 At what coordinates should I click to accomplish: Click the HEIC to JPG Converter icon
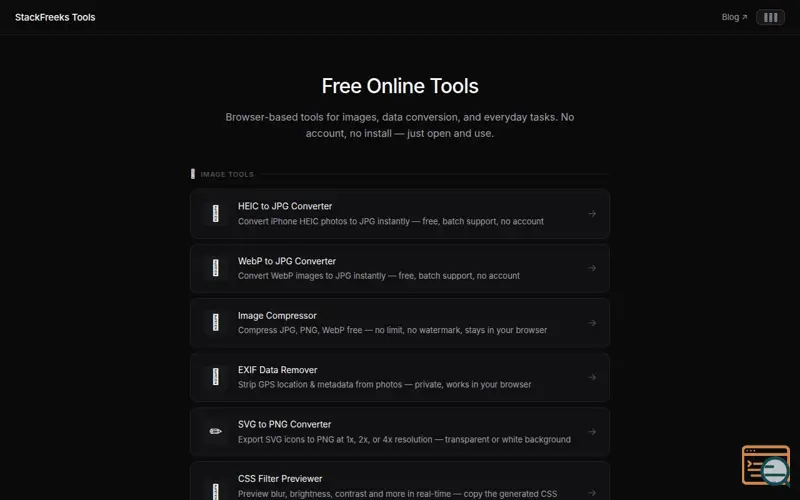click(215, 214)
